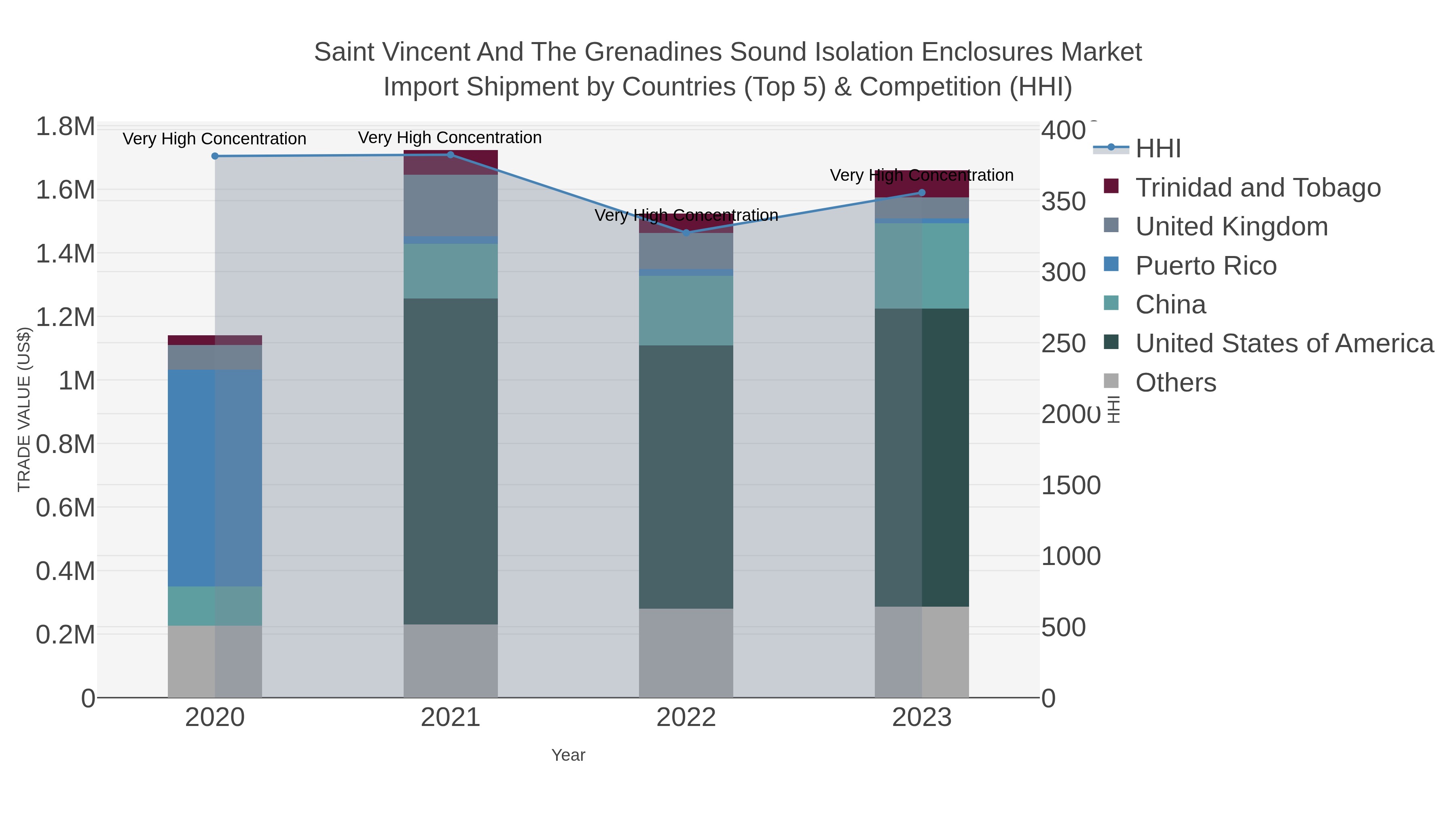Click the 1M y-axis tick label
Image resolution: width=1456 pixels, height=819 pixels.
(77, 381)
